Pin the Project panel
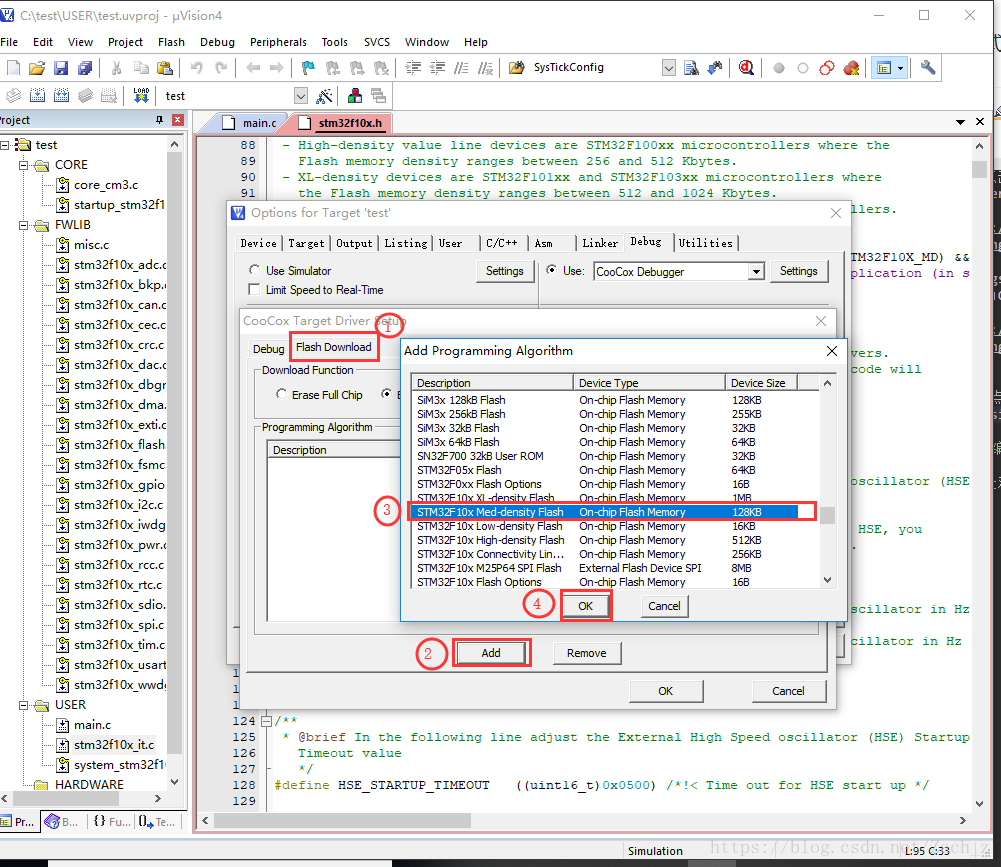The width and height of the screenshot is (1001, 867). 159,120
